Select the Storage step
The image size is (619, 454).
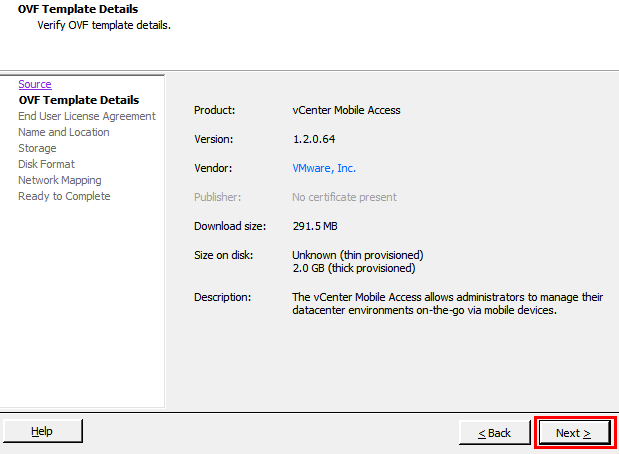point(37,148)
